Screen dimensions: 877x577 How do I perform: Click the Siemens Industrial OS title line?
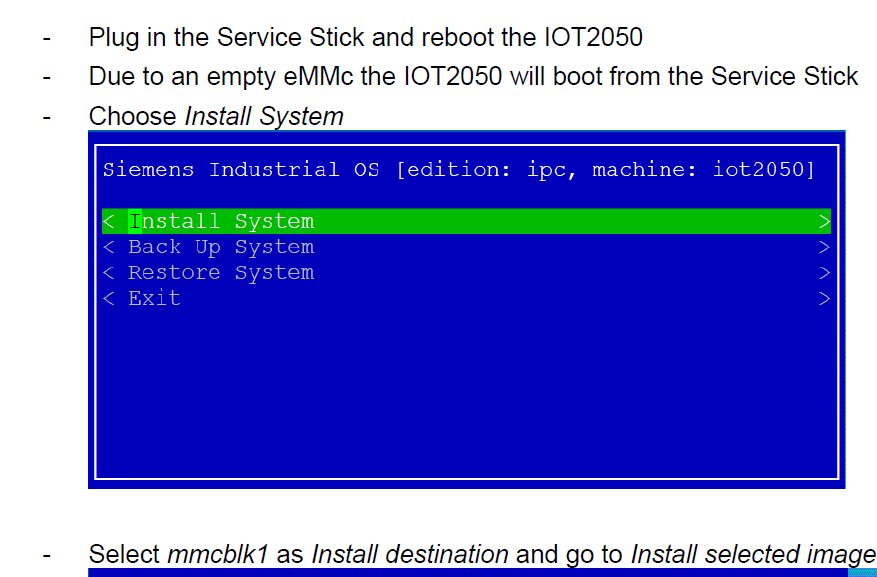[x=459, y=169]
